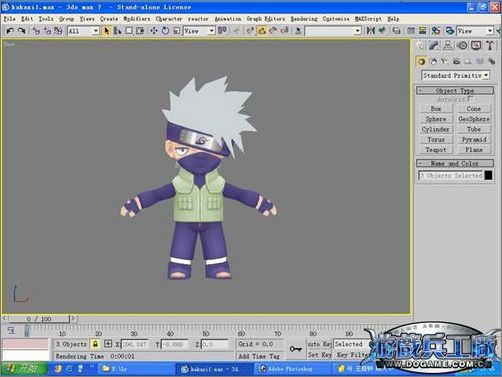
Task: Click the Sphere primitive button
Action: (436, 119)
